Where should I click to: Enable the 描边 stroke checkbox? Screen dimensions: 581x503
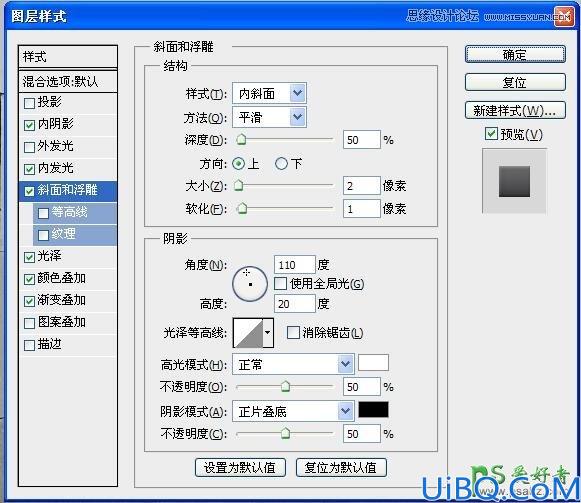(x=29, y=345)
